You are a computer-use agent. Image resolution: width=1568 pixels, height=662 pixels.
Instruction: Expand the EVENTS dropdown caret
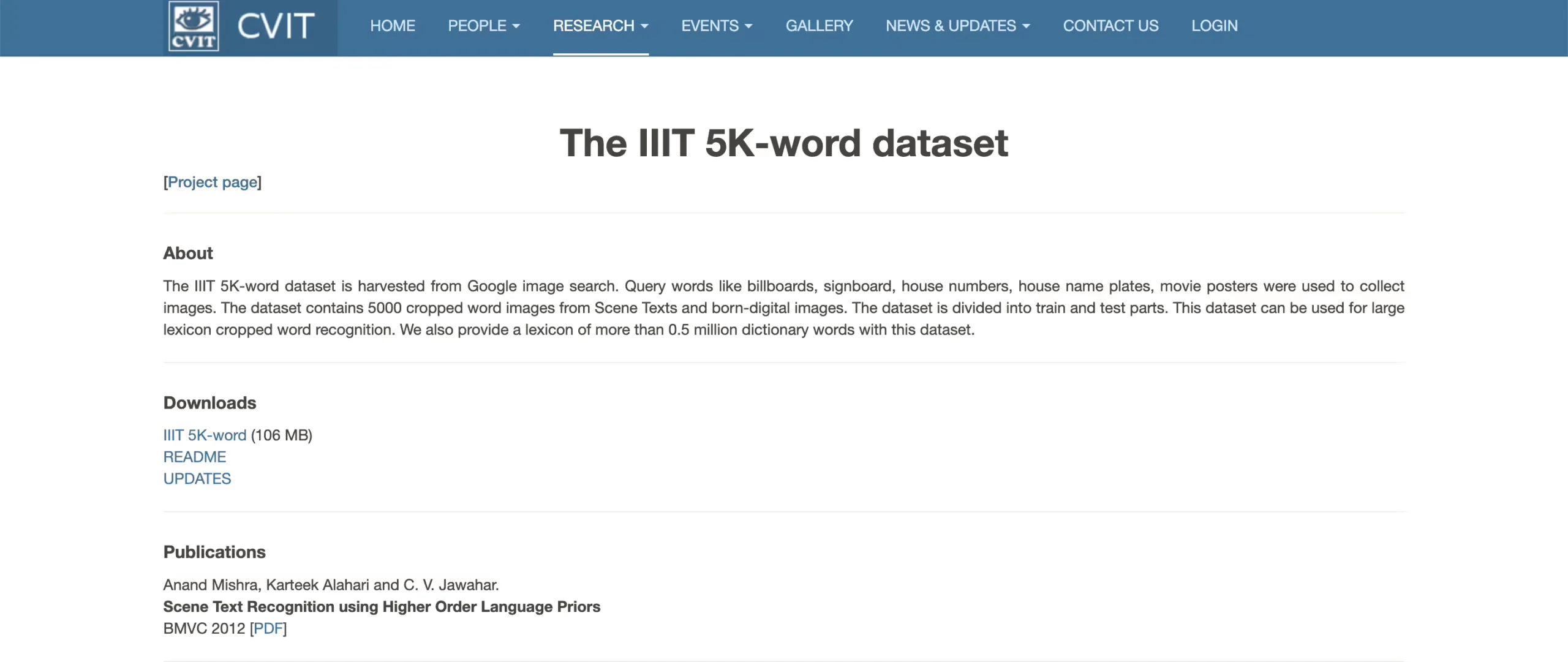(748, 26)
